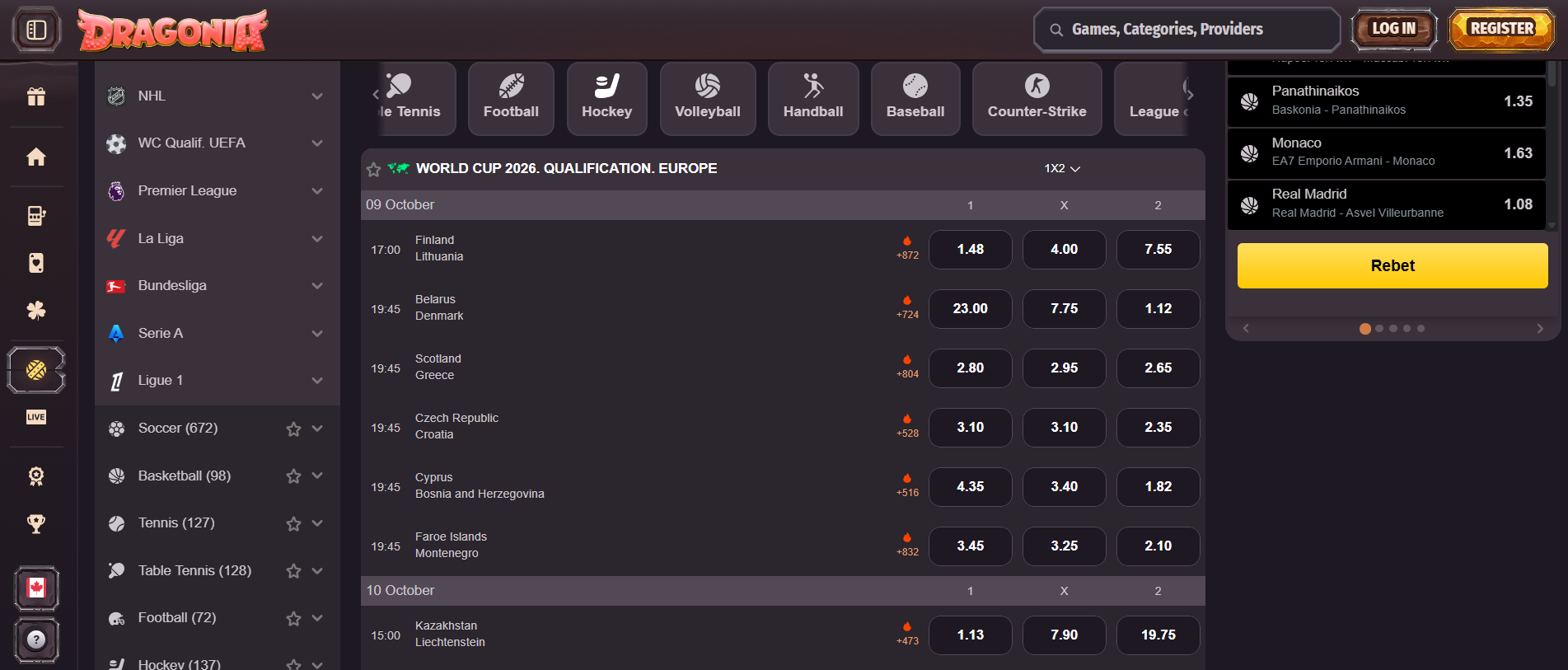This screenshot has height=670, width=1568.
Task: Expand the Ligue 1 chevron
Action: [317, 381]
